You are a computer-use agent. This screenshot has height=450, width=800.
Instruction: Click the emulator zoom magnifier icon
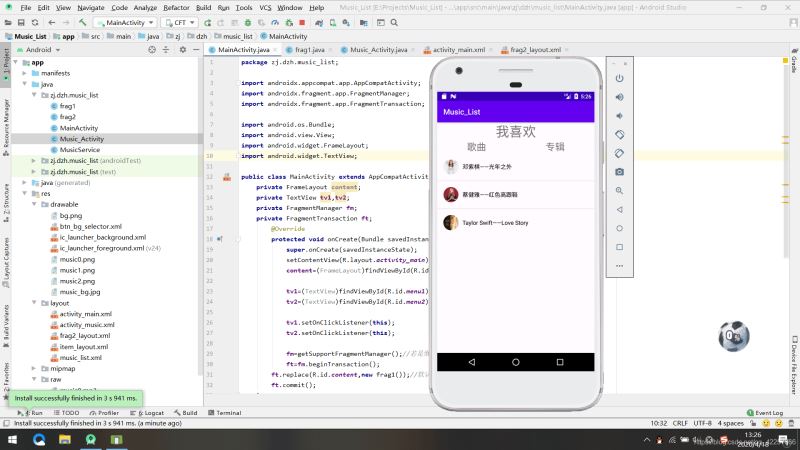coord(620,190)
